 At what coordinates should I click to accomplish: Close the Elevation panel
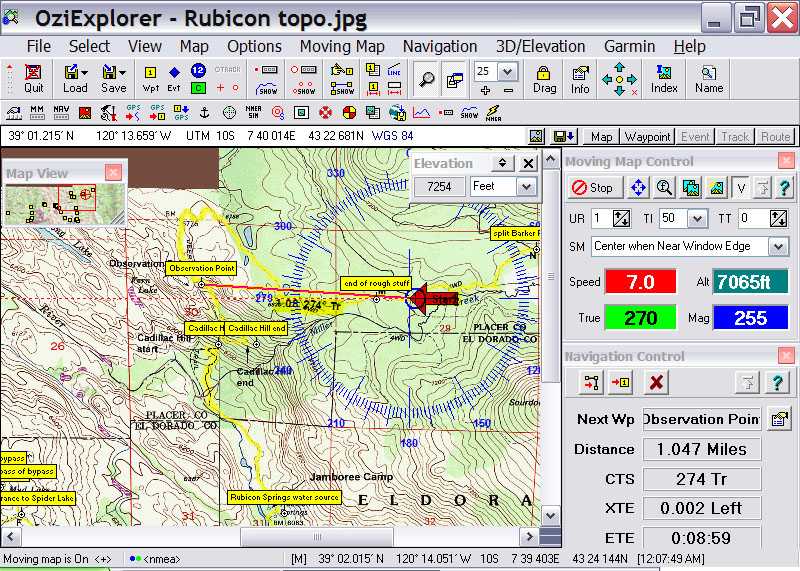pyautogui.click(x=529, y=163)
